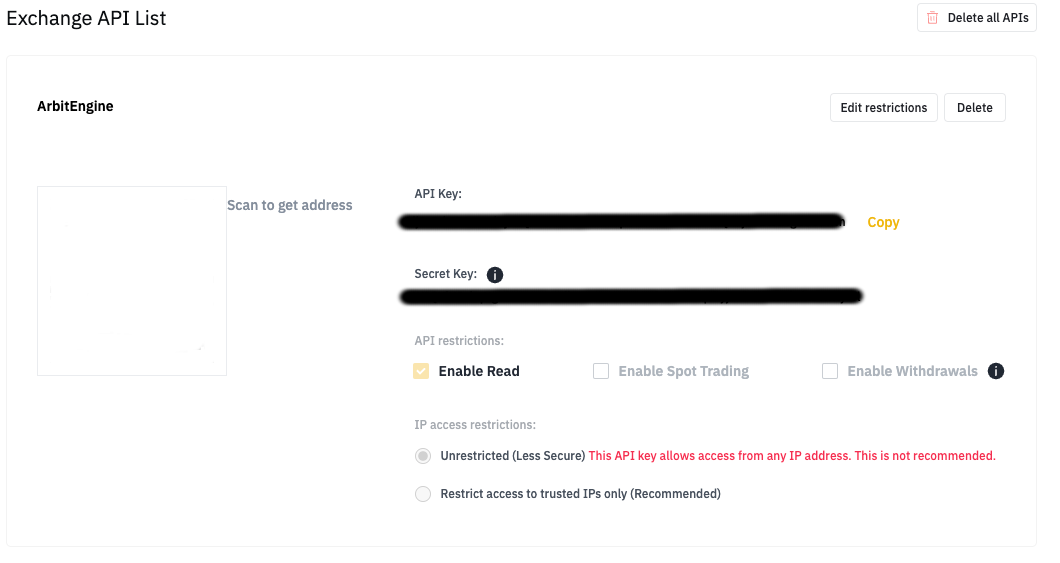Select the Unrestricted (Less Secure) radio option
Viewport: 1060px width, 563px height.
point(423,456)
